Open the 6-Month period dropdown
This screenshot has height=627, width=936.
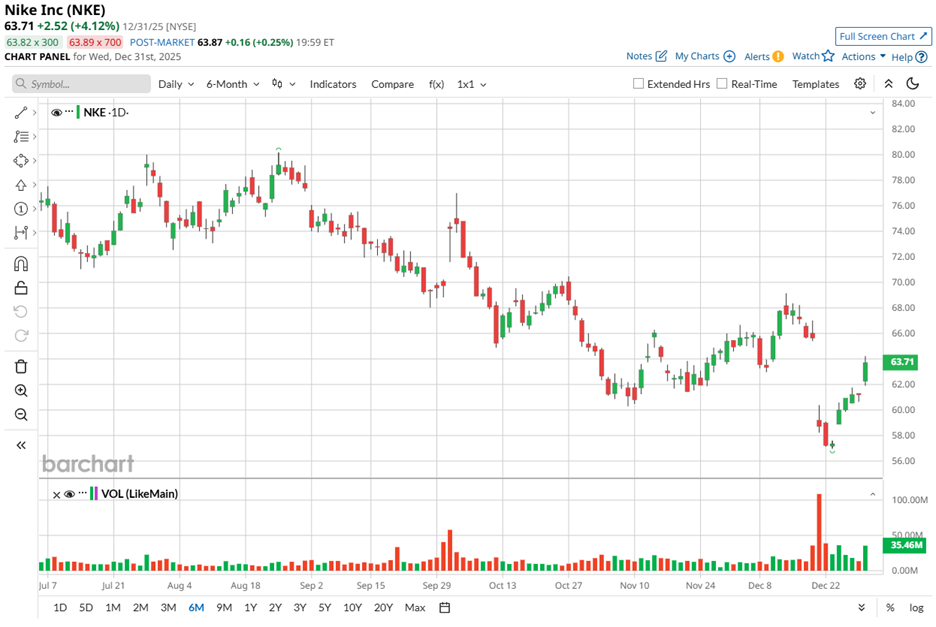click(233, 84)
